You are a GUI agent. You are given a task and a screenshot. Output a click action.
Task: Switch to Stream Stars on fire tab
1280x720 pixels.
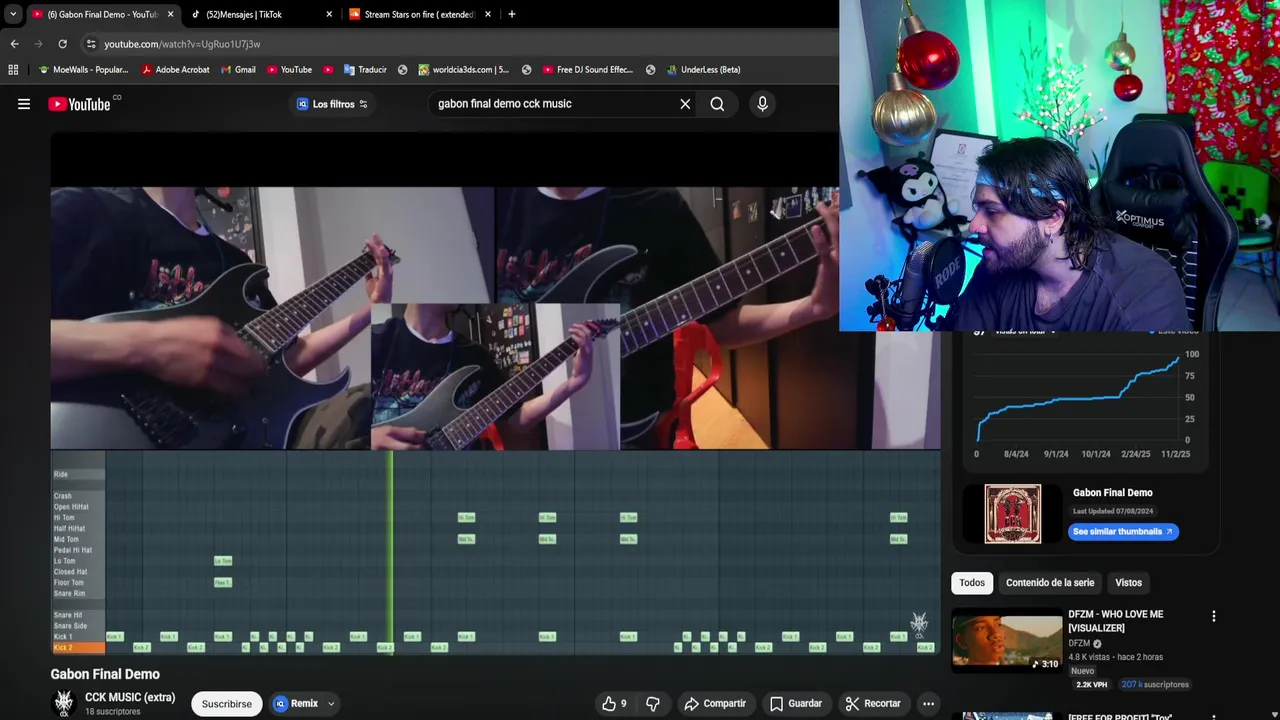[420, 14]
